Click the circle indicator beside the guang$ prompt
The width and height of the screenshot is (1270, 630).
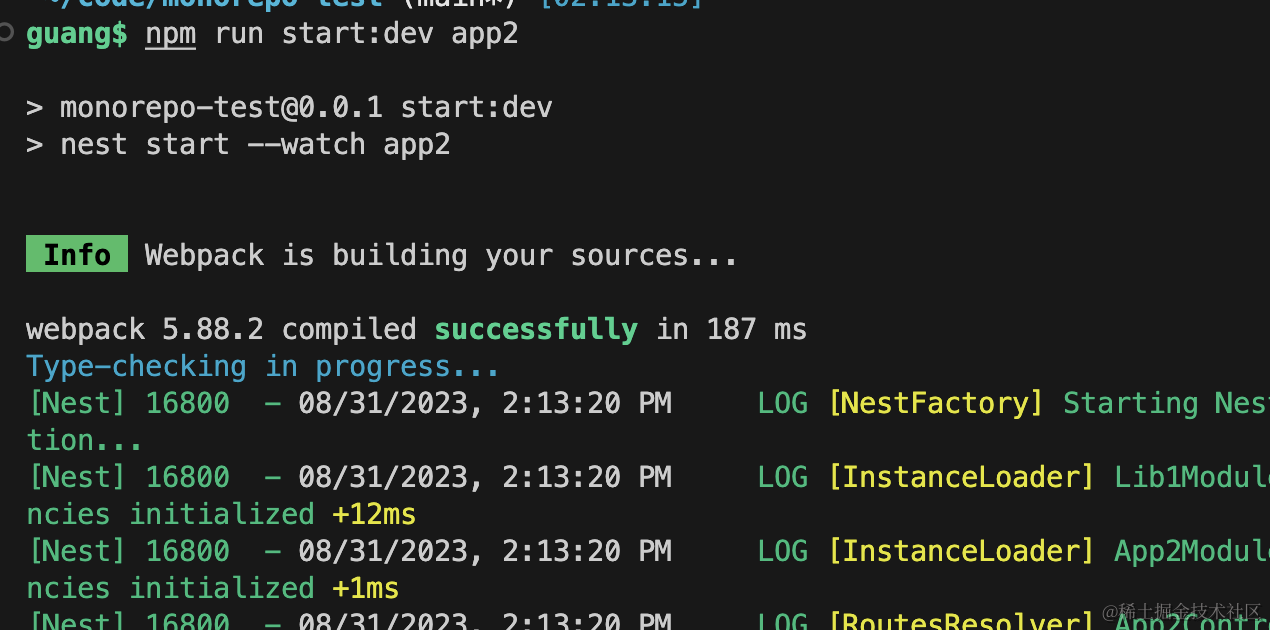point(6,33)
